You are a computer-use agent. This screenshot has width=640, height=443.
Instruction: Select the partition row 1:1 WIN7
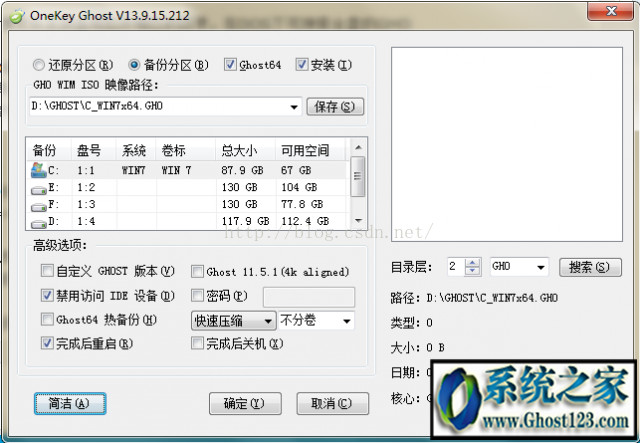click(188, 170)
